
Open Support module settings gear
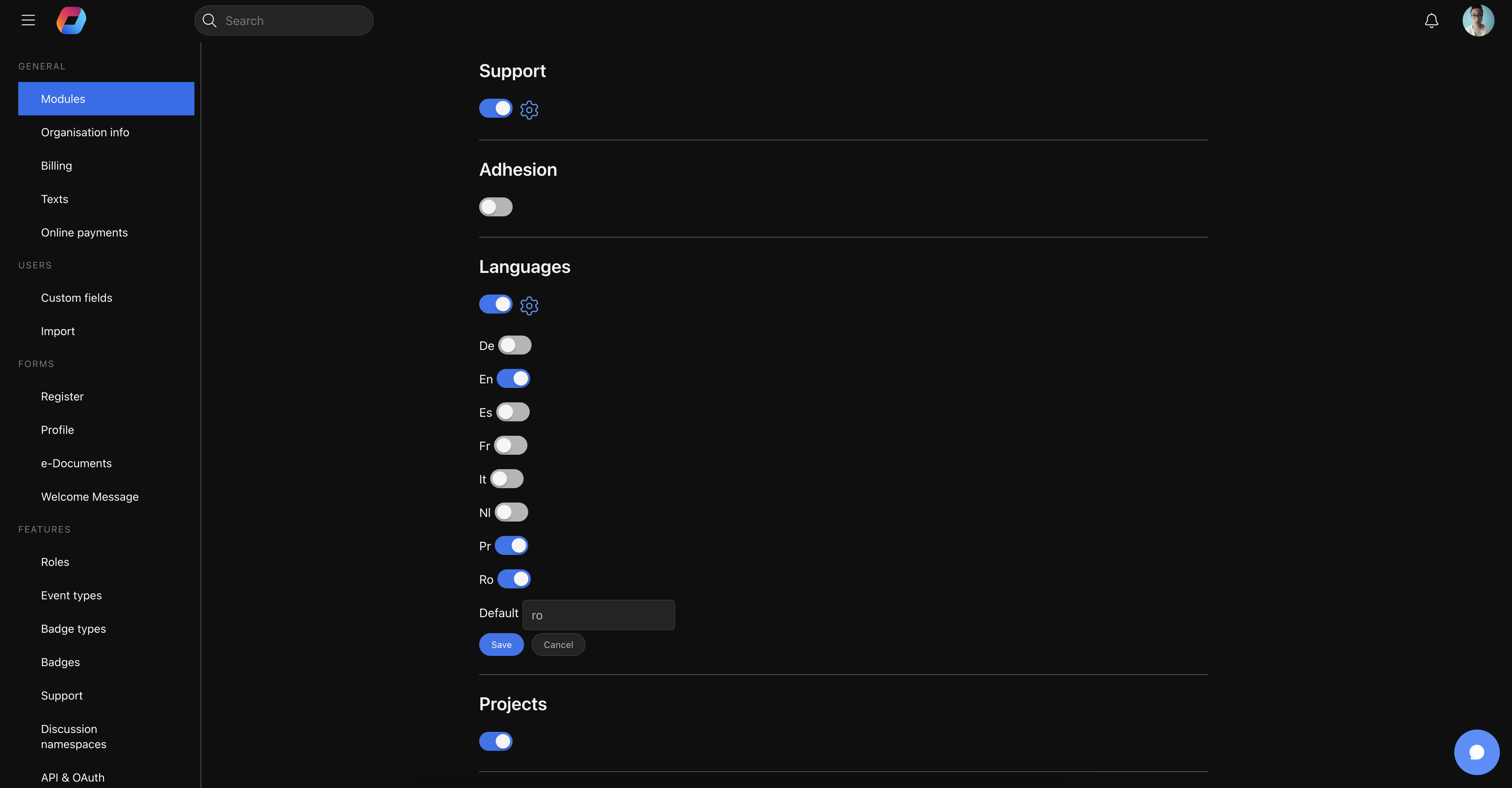point(529,110)
